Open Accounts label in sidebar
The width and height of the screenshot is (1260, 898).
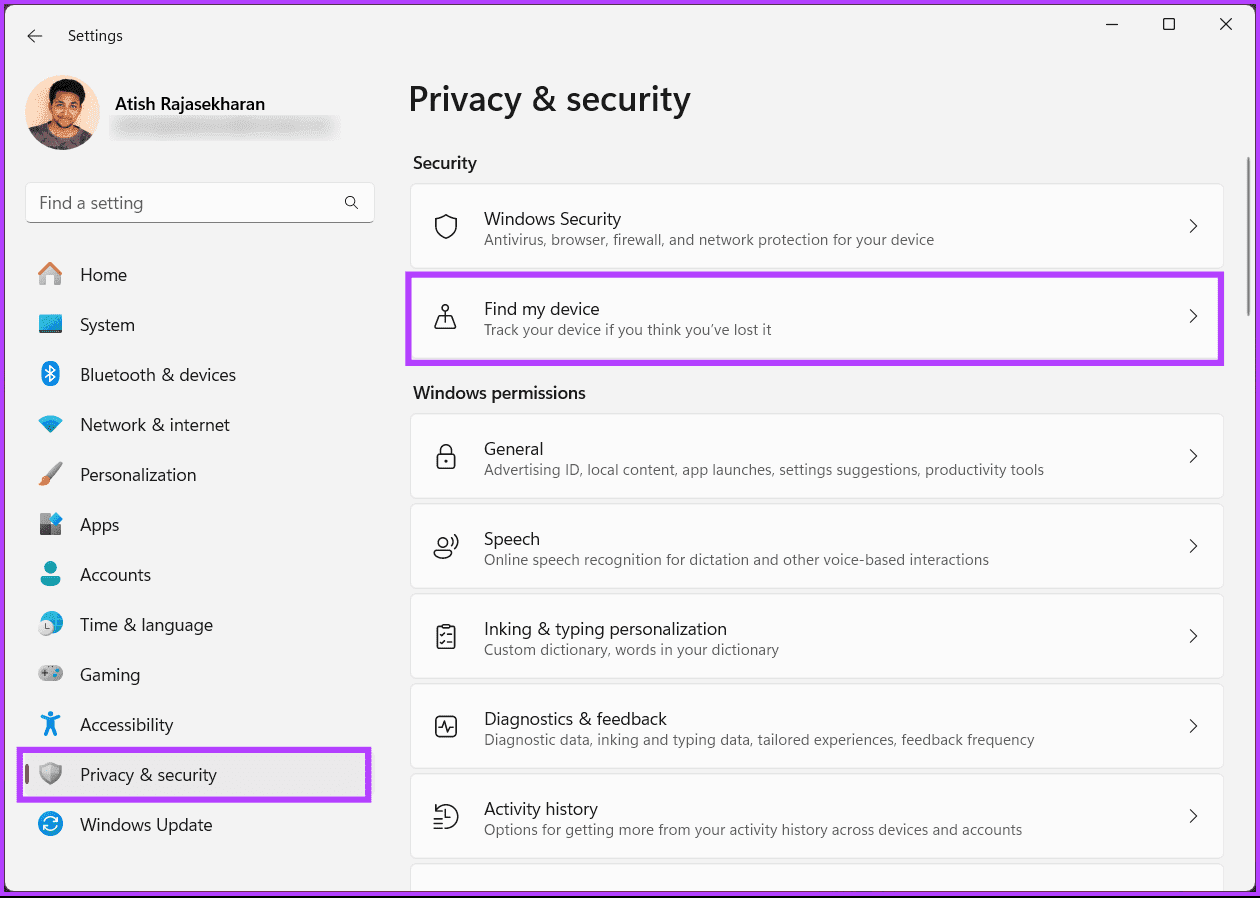[115, 575]
